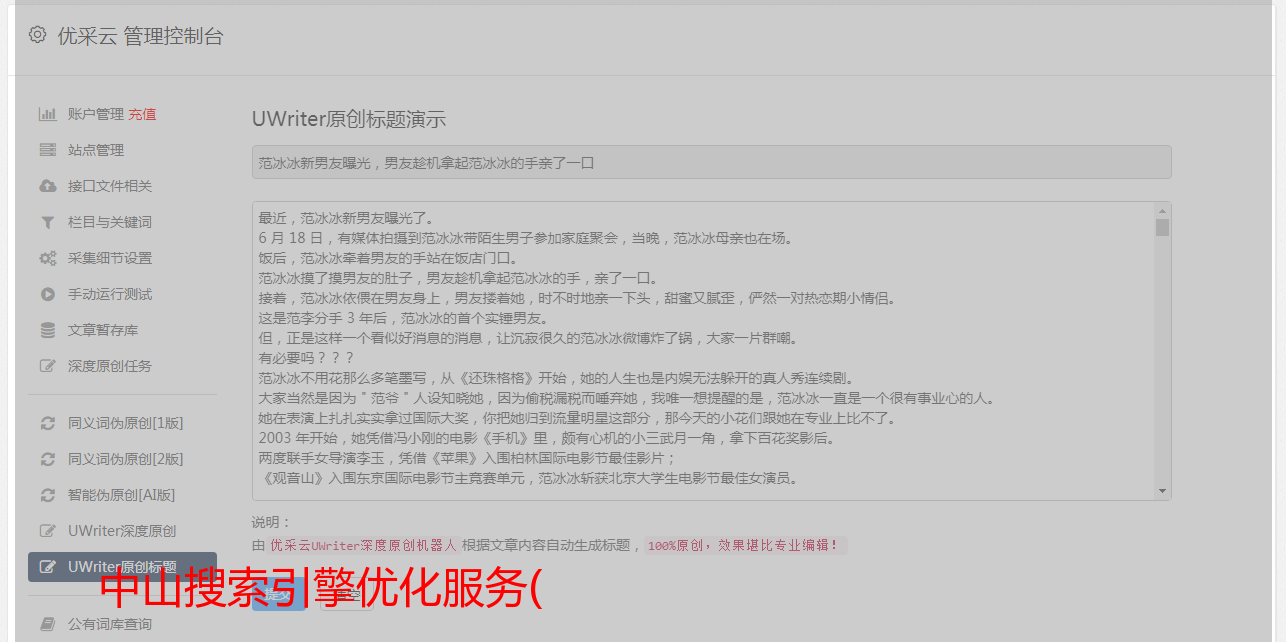Click the line starting with 6 月 18 日

click(525, 238)
